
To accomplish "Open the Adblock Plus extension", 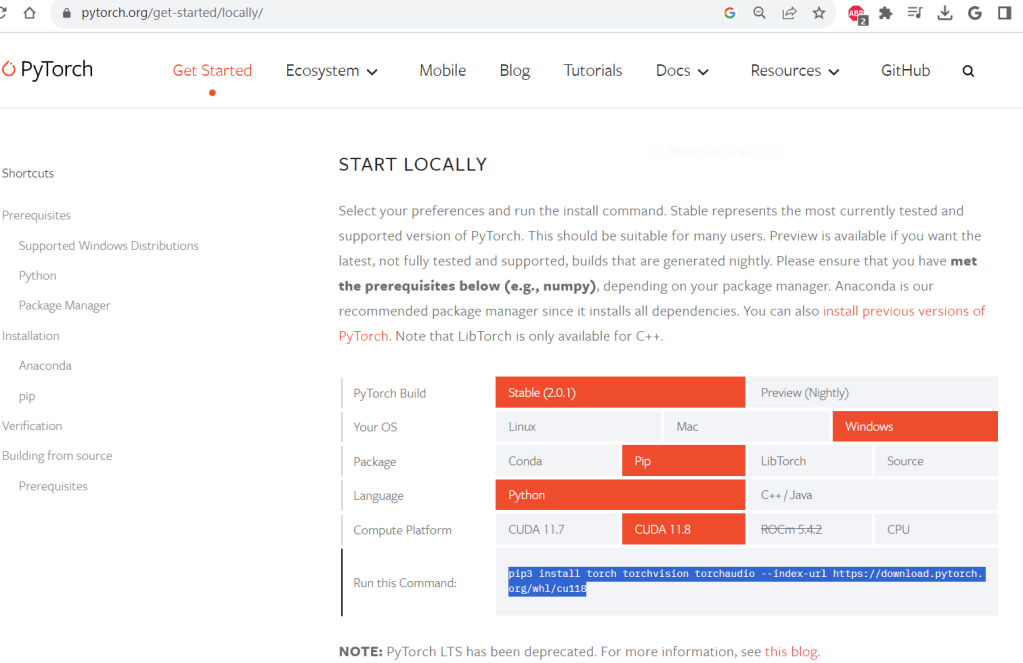I will click(856, 14).
